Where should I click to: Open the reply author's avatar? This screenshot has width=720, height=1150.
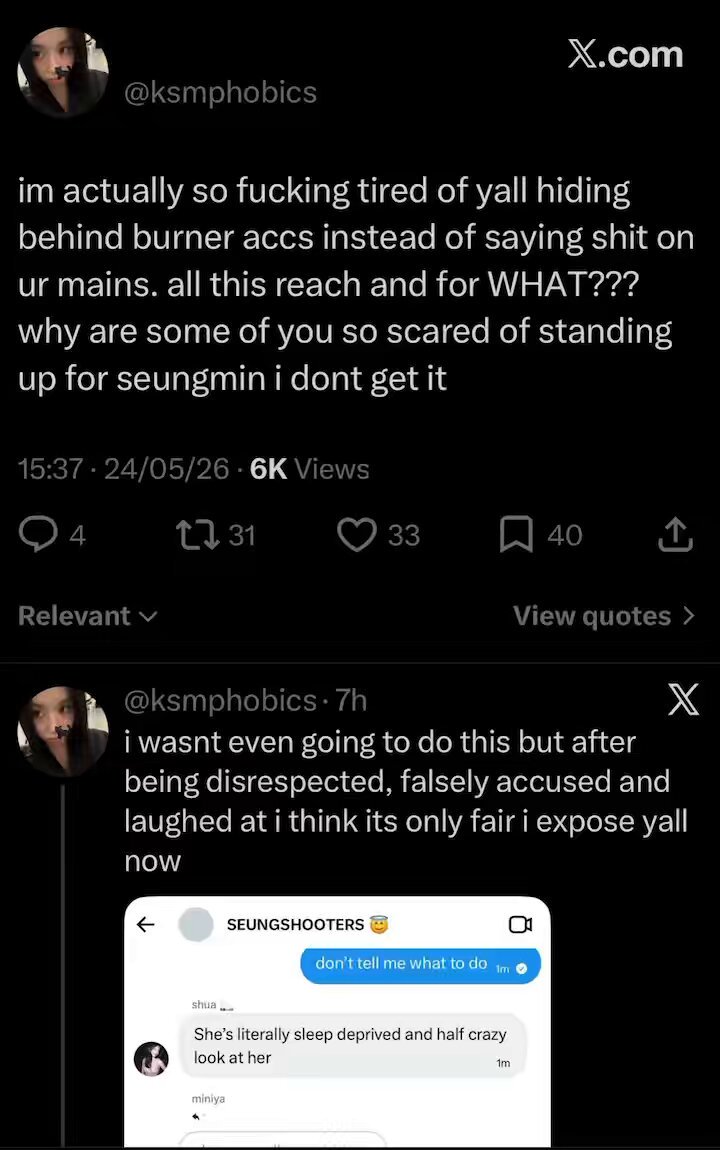[x=63, y=731]
